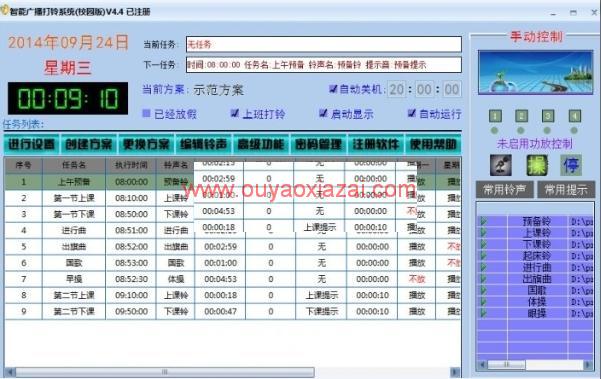Select the 上午预备 task row
This screenshot has height=379, width=601.
click(233, 182)
